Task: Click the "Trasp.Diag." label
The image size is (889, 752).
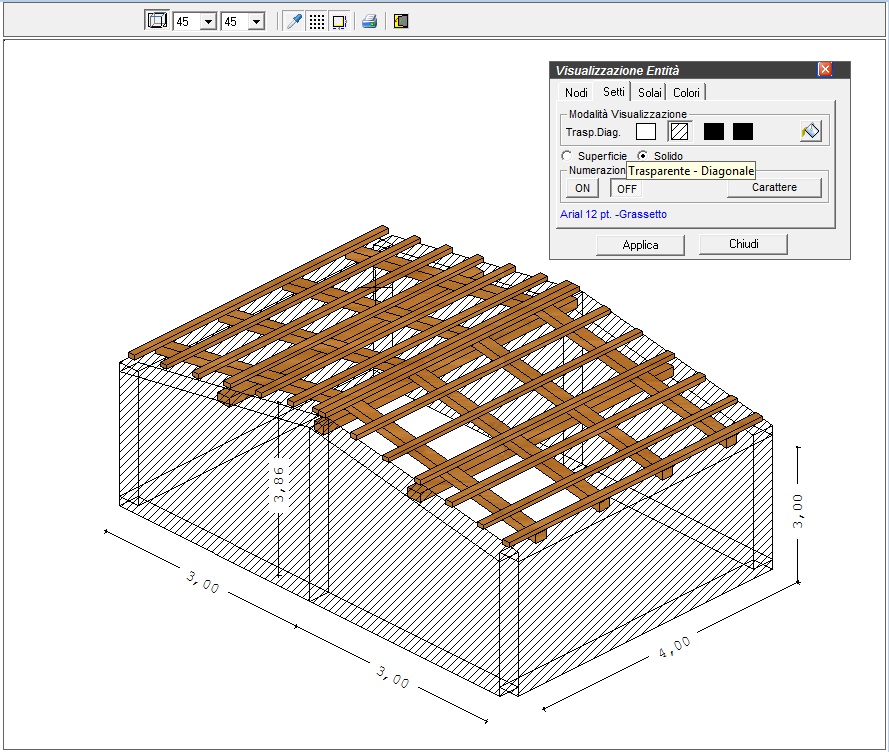Action: [x=593, y=132]
